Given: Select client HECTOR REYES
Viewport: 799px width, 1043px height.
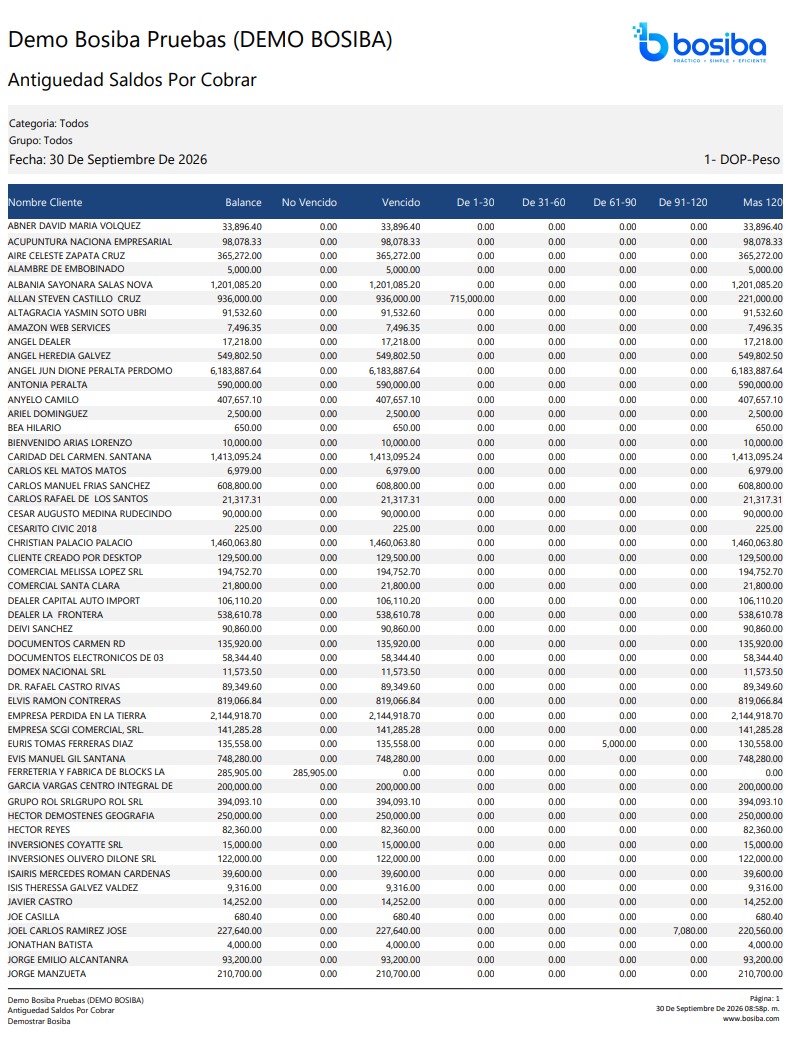Looking at the screenshot, I should 39,829.
